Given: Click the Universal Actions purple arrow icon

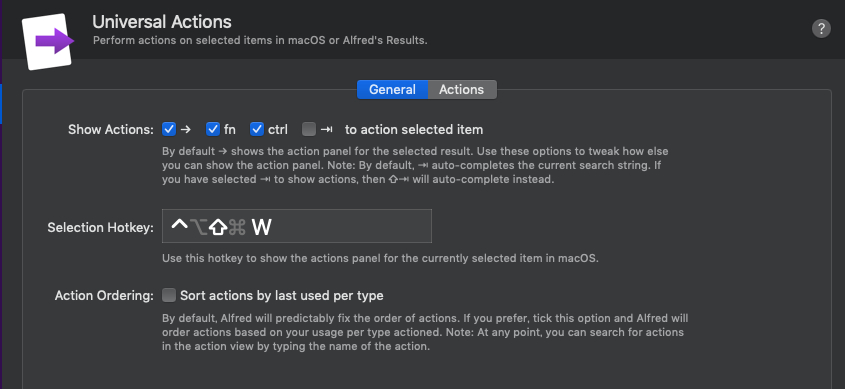Looking at the screenshot, I should click(49, 41).
